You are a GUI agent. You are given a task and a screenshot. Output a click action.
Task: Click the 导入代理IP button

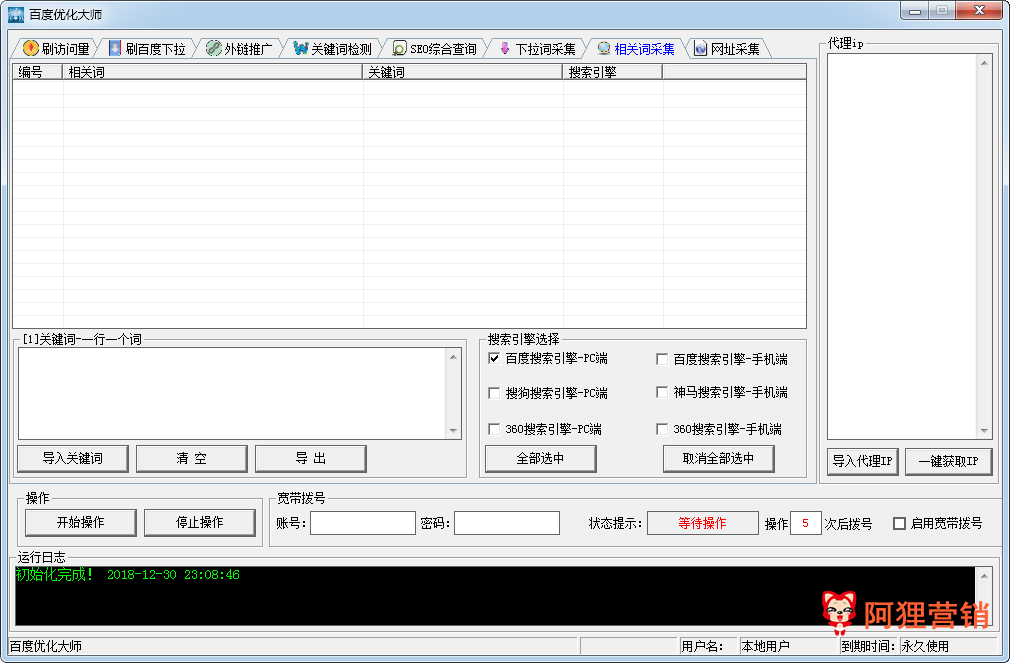[x=862, y=461]
